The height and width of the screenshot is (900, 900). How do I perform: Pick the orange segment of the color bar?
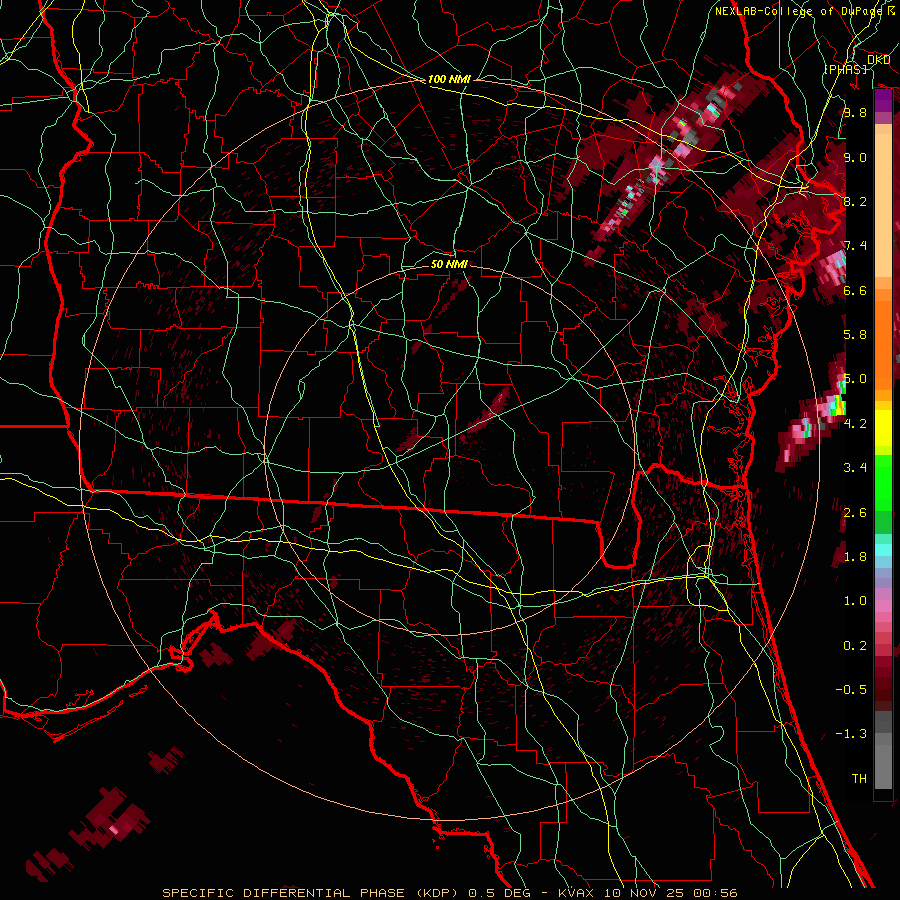tap(883, 344)
